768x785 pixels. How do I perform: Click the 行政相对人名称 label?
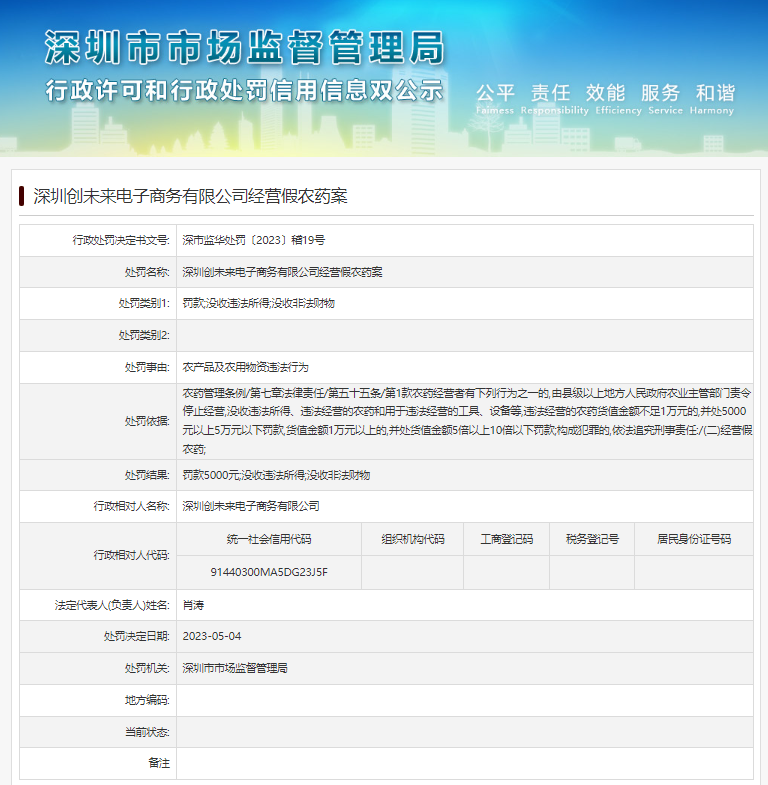(132, 506)
